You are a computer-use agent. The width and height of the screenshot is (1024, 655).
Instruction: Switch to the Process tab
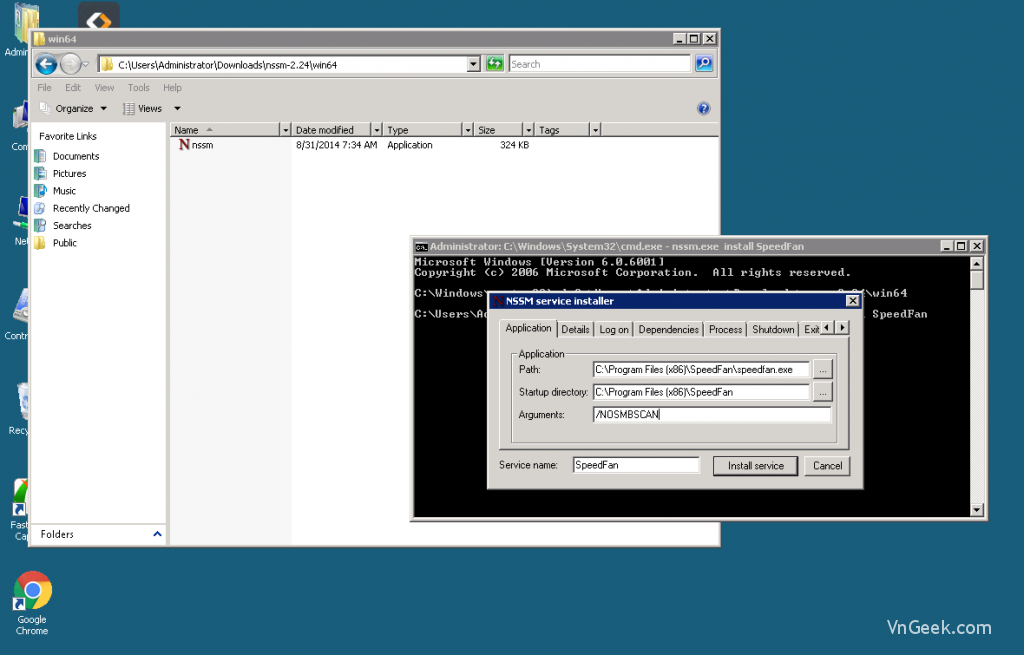(726, 330)
